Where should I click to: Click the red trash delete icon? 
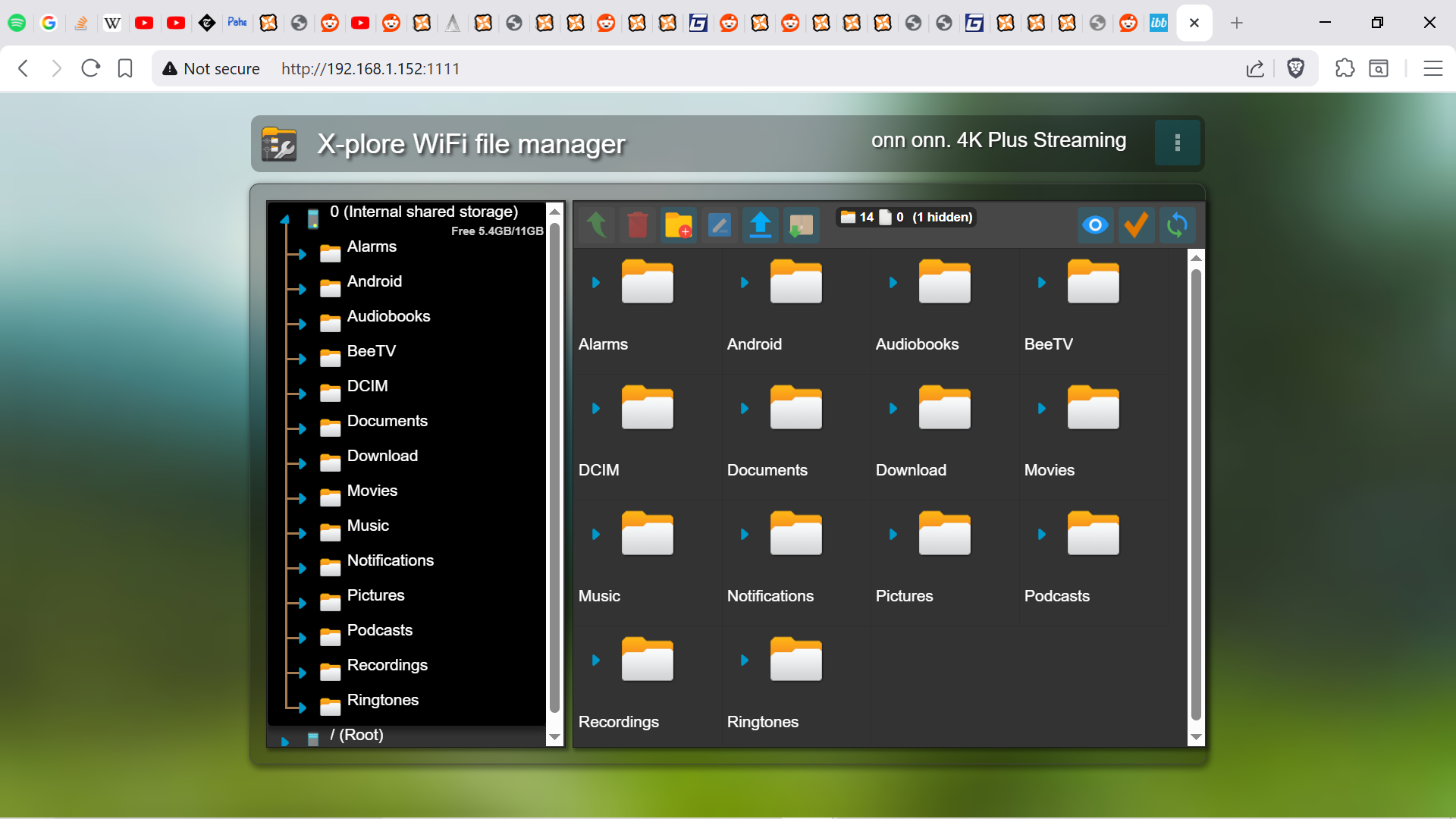coord(638,225)
